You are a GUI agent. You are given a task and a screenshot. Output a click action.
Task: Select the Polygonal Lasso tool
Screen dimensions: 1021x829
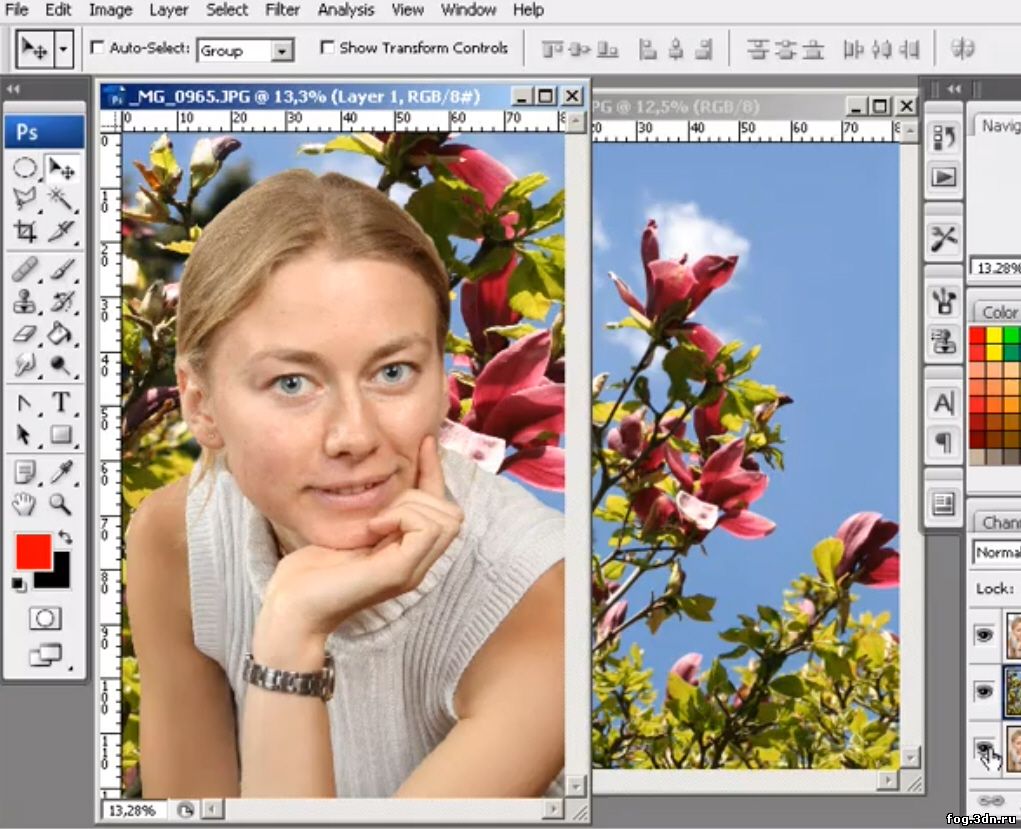(25, 199)
